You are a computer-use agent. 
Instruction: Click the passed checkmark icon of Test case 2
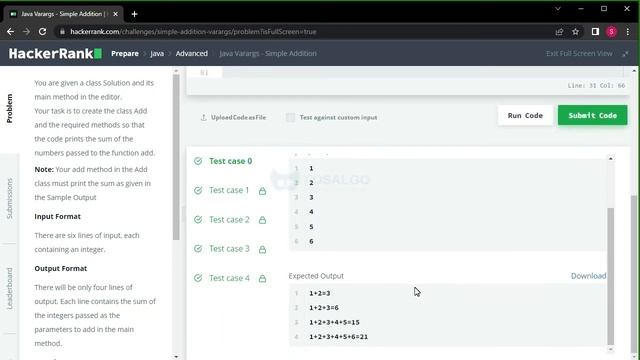(x=198, y=220)
